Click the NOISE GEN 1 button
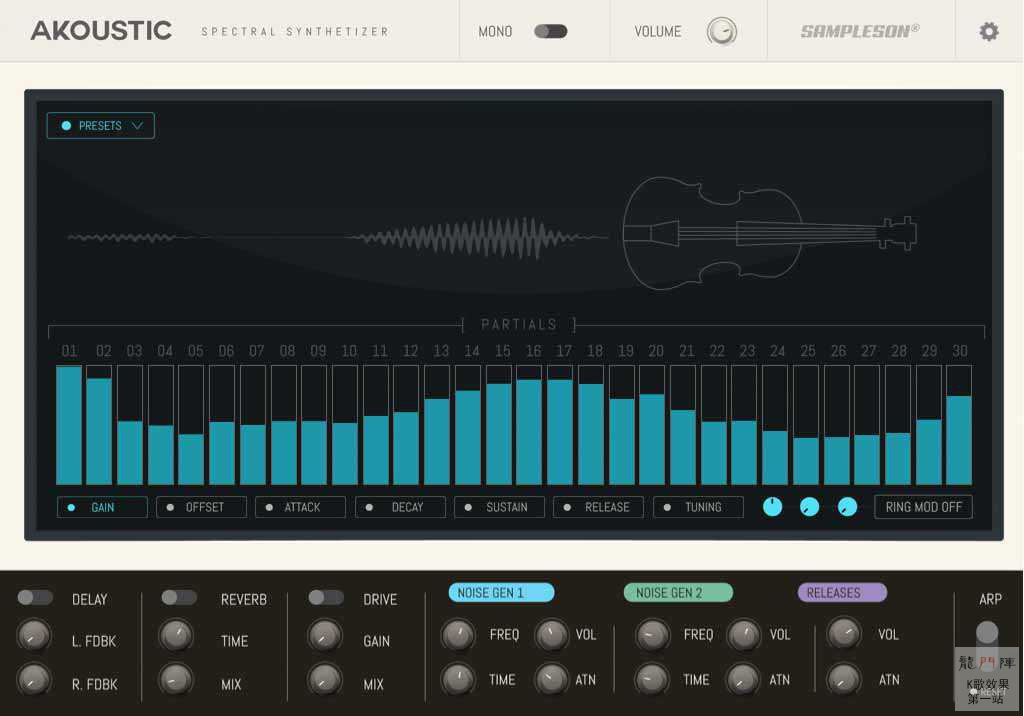The width and height of the screenshot is (1024, 716). (501, 593)
